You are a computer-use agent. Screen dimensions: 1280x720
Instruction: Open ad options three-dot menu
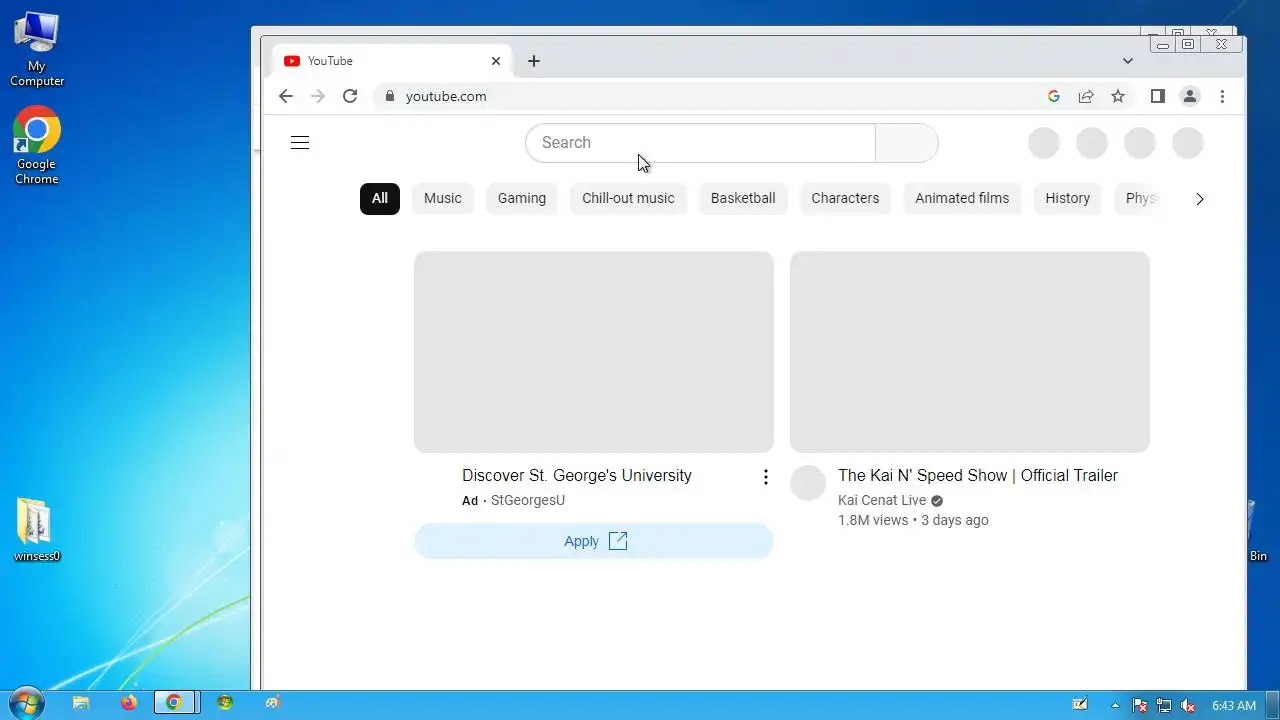tap(766, 477)
